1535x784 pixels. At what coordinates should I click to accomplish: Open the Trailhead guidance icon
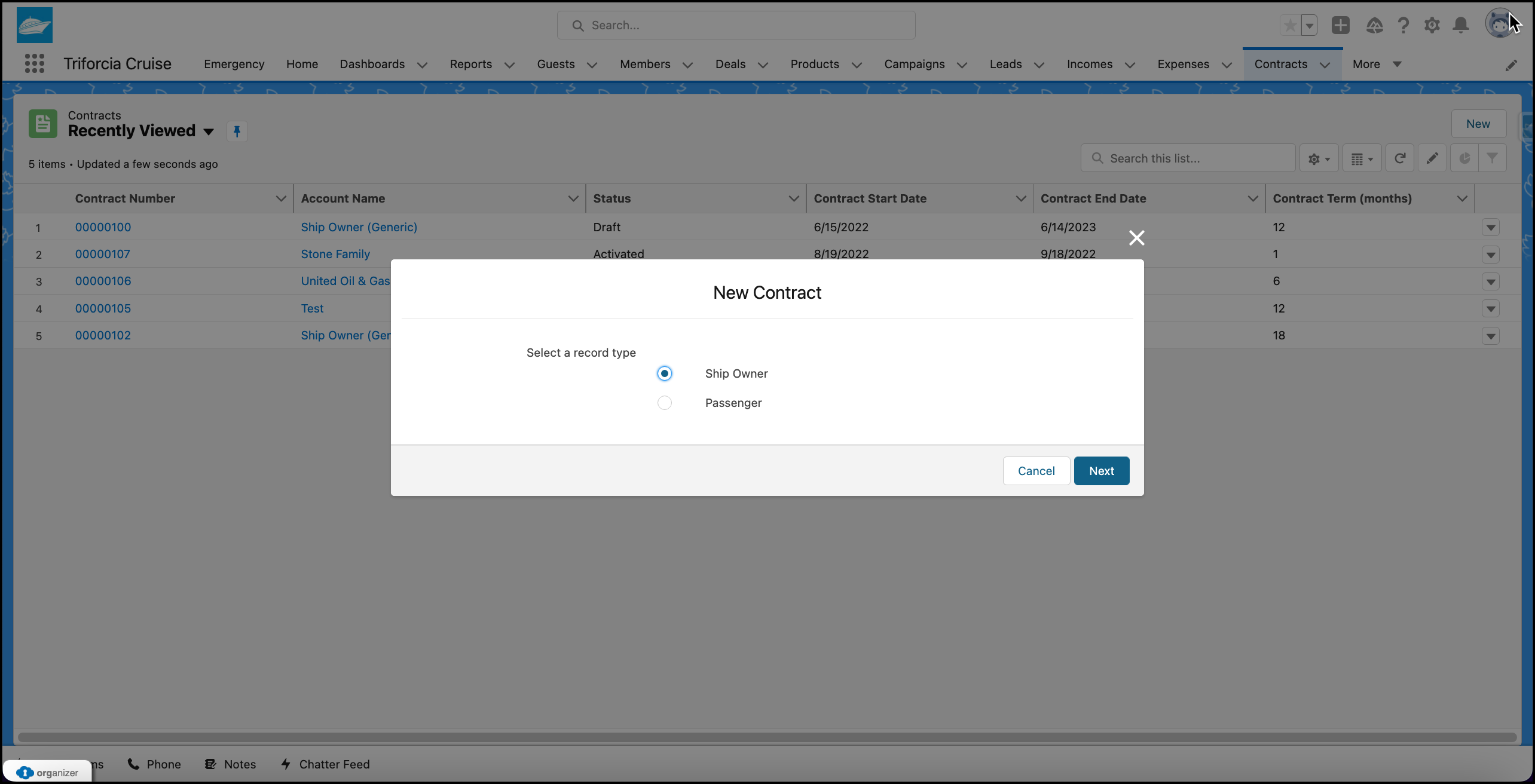(1374, 25)
